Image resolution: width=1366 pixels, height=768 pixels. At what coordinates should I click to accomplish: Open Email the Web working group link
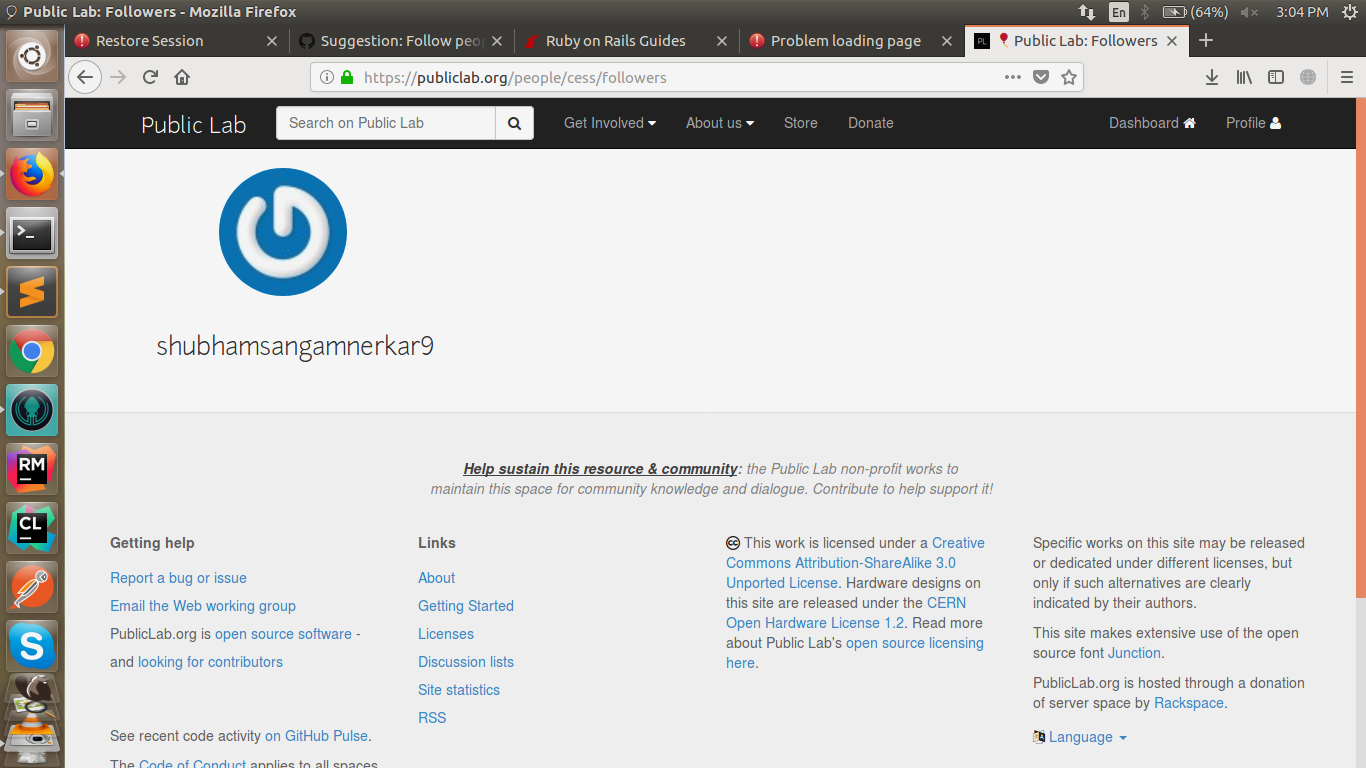(x=203, y=606)
